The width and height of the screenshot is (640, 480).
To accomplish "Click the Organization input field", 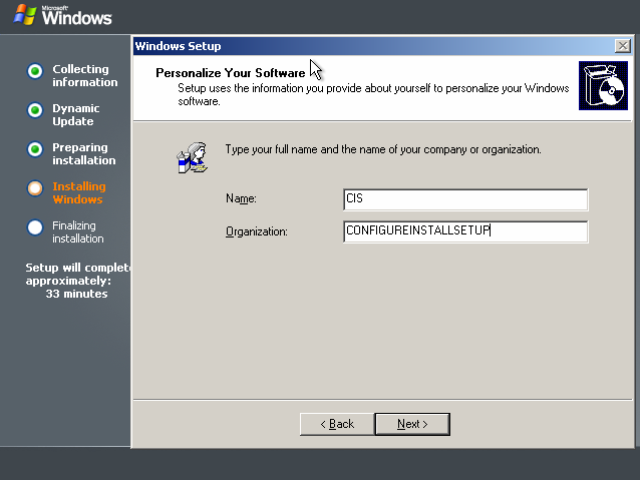I will (466, 231).
